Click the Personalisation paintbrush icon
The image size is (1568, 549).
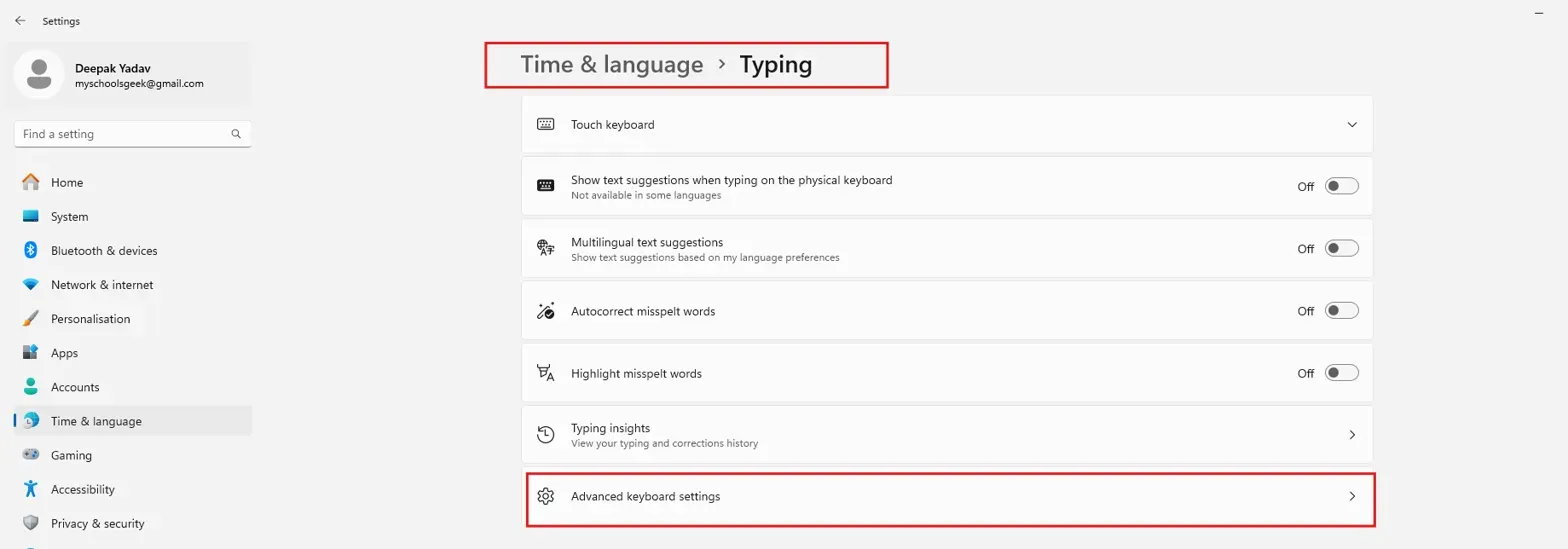[x=31, y=319]
